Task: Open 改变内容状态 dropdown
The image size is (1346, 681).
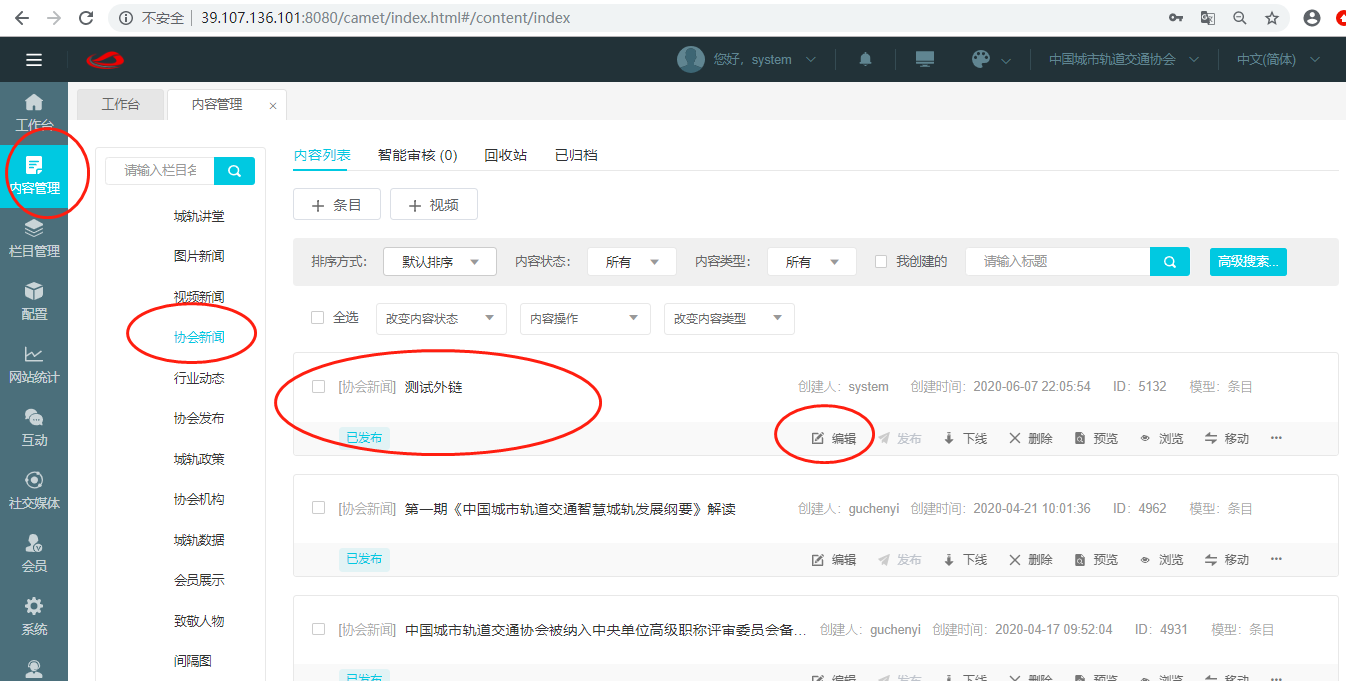Action: click(x=441, y=318)
